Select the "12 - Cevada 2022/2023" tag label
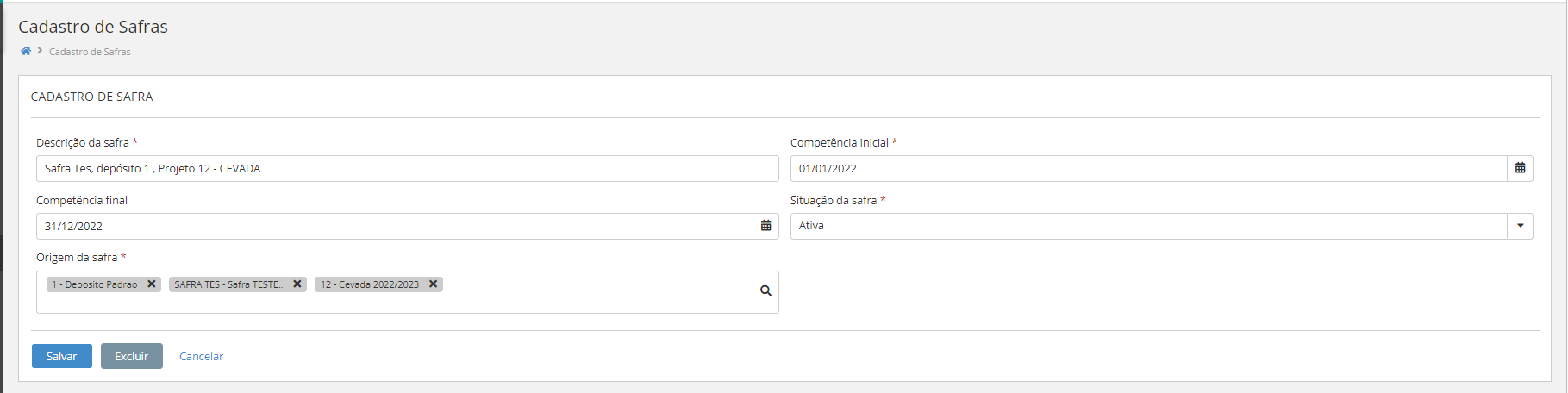The image size is (1568, 393). point(370,284)
